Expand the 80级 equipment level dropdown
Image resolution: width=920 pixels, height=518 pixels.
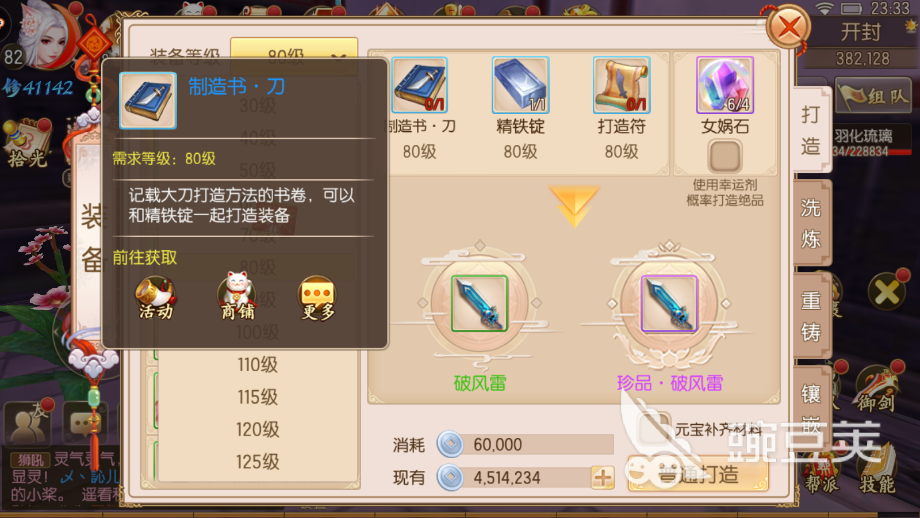click(x=294, y=55)
